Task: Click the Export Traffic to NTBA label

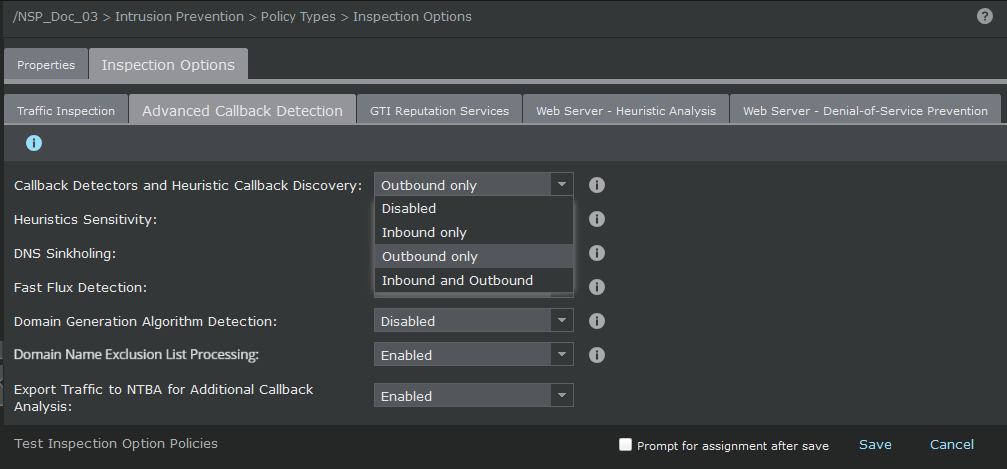Action: 163,398
